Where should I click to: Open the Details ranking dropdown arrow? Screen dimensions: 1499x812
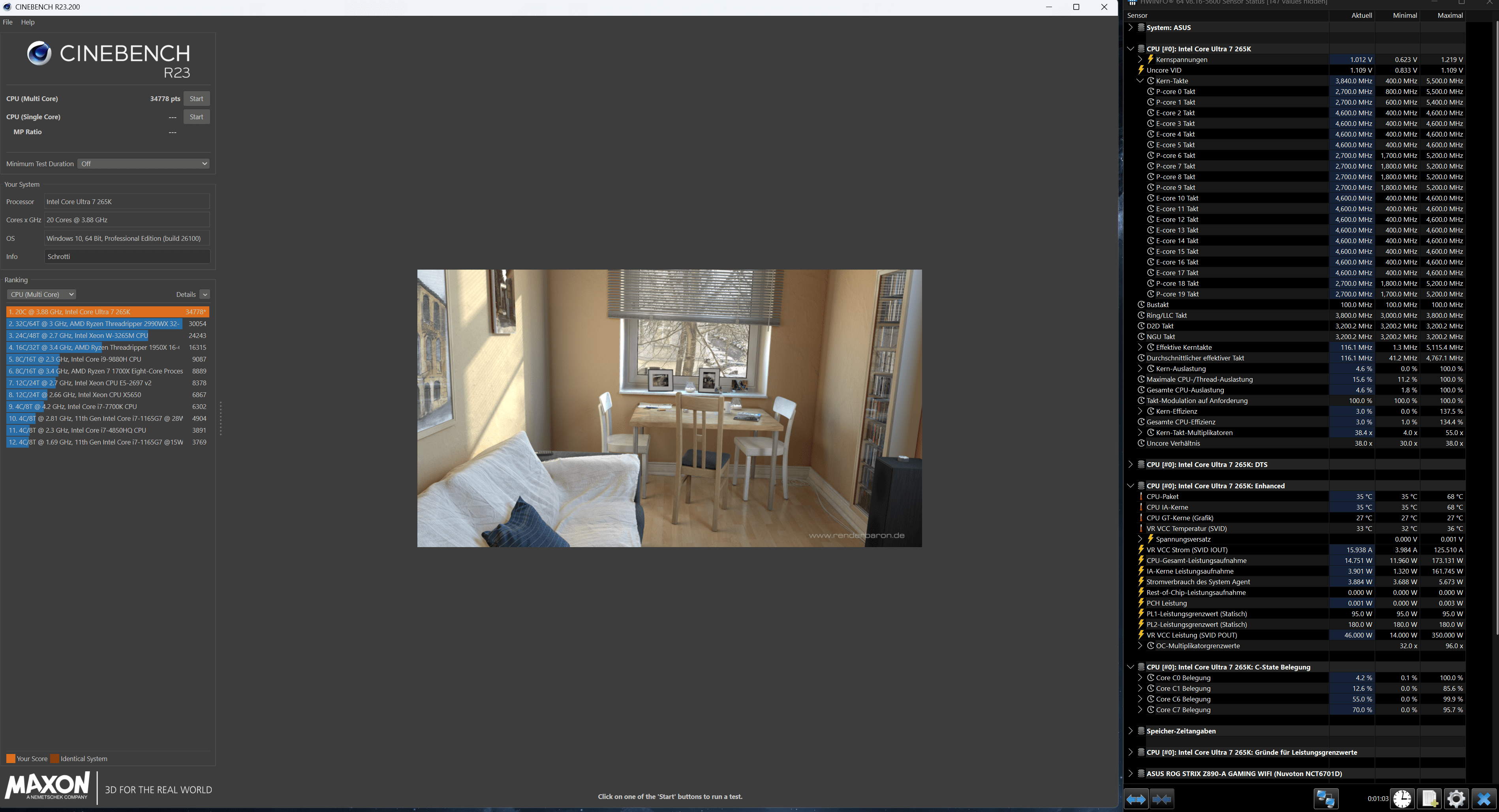tap(204, 294)
